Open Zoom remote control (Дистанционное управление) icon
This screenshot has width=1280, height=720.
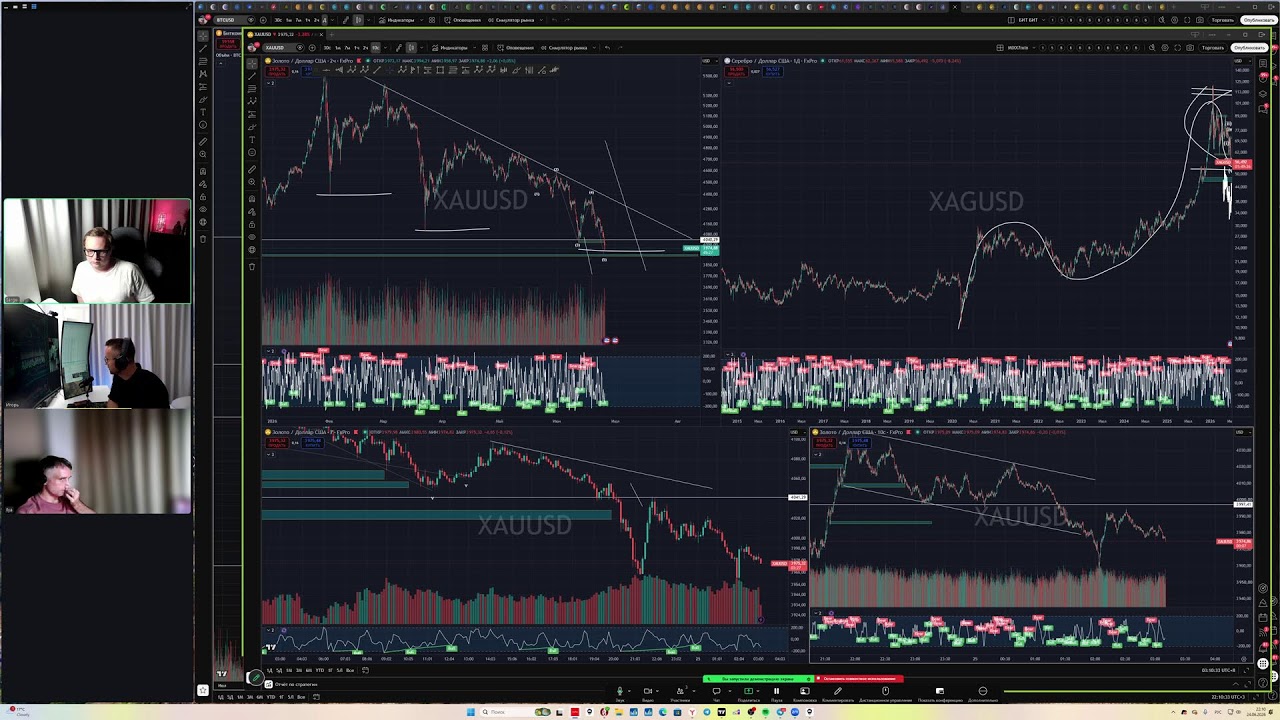885,691
